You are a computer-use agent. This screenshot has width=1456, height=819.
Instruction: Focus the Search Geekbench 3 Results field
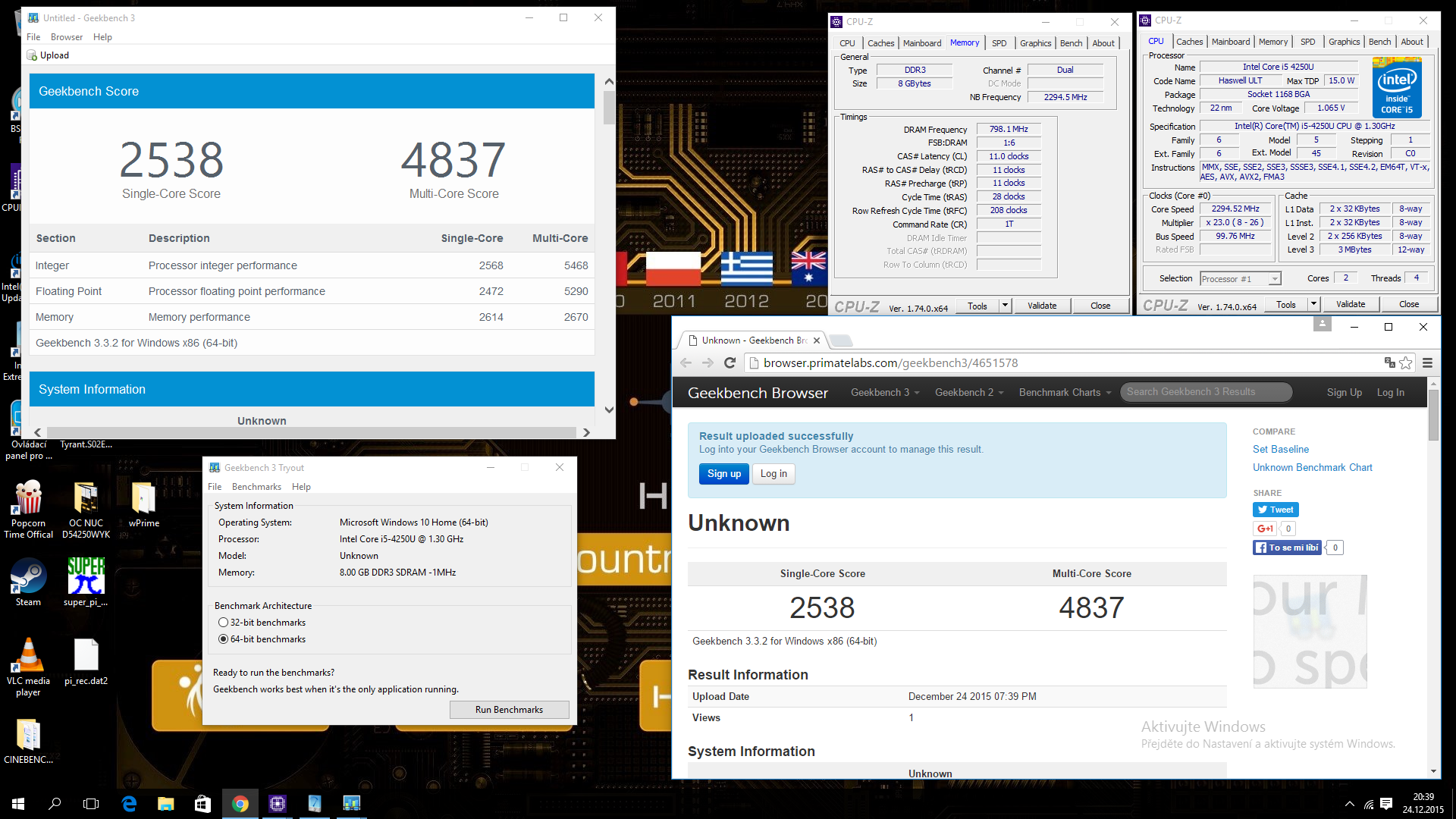pos(1206,392)
